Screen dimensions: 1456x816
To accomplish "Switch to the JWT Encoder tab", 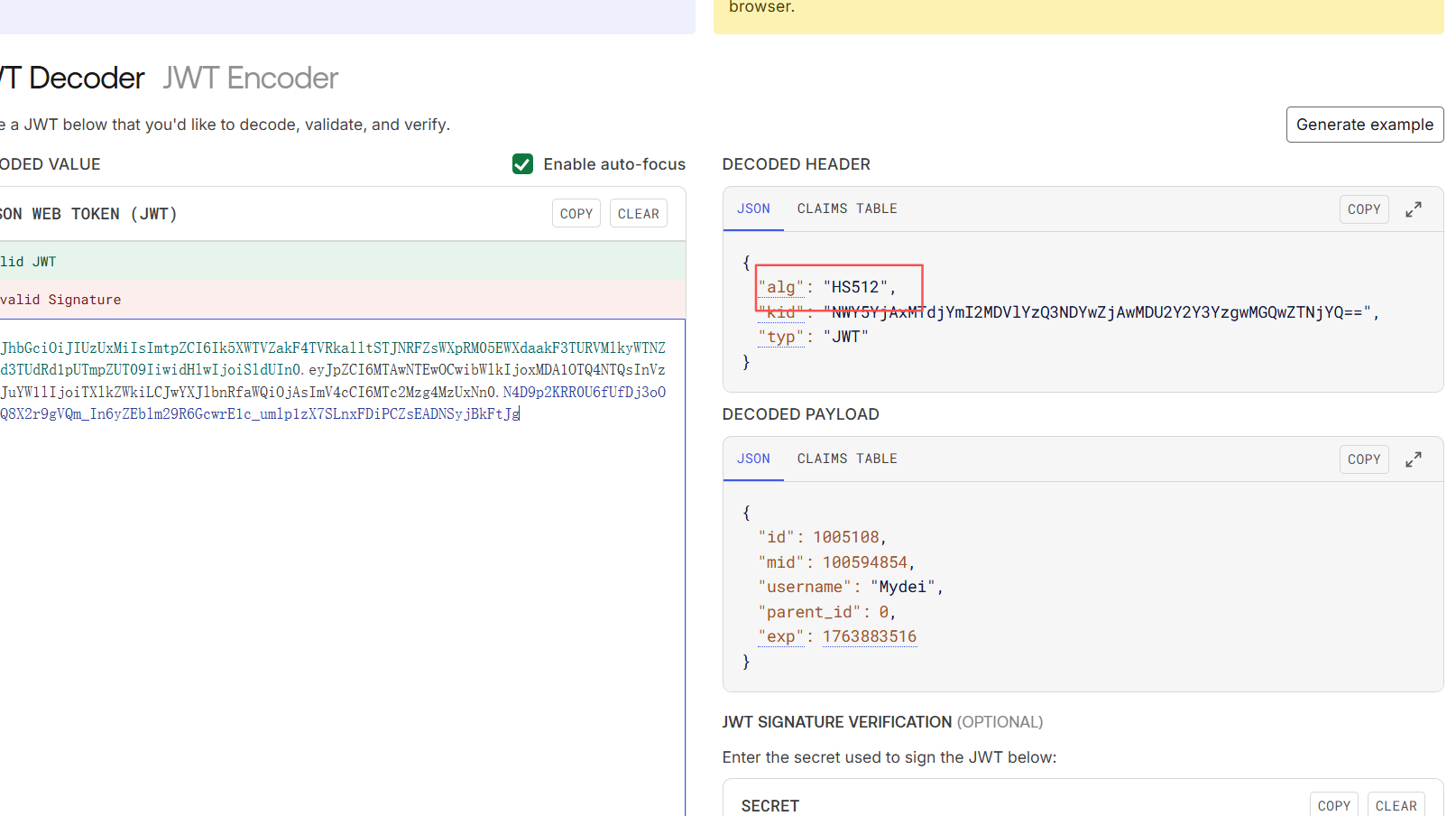I will point(251,79).
